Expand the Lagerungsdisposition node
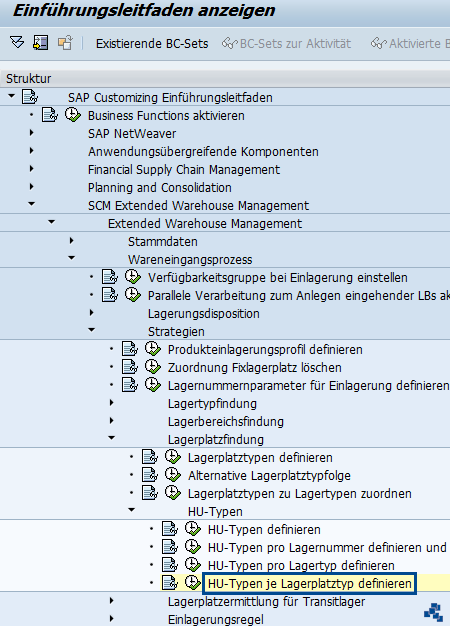Image resolution: width=450 pixels, height=626 pixels. (x=91, y=313)
